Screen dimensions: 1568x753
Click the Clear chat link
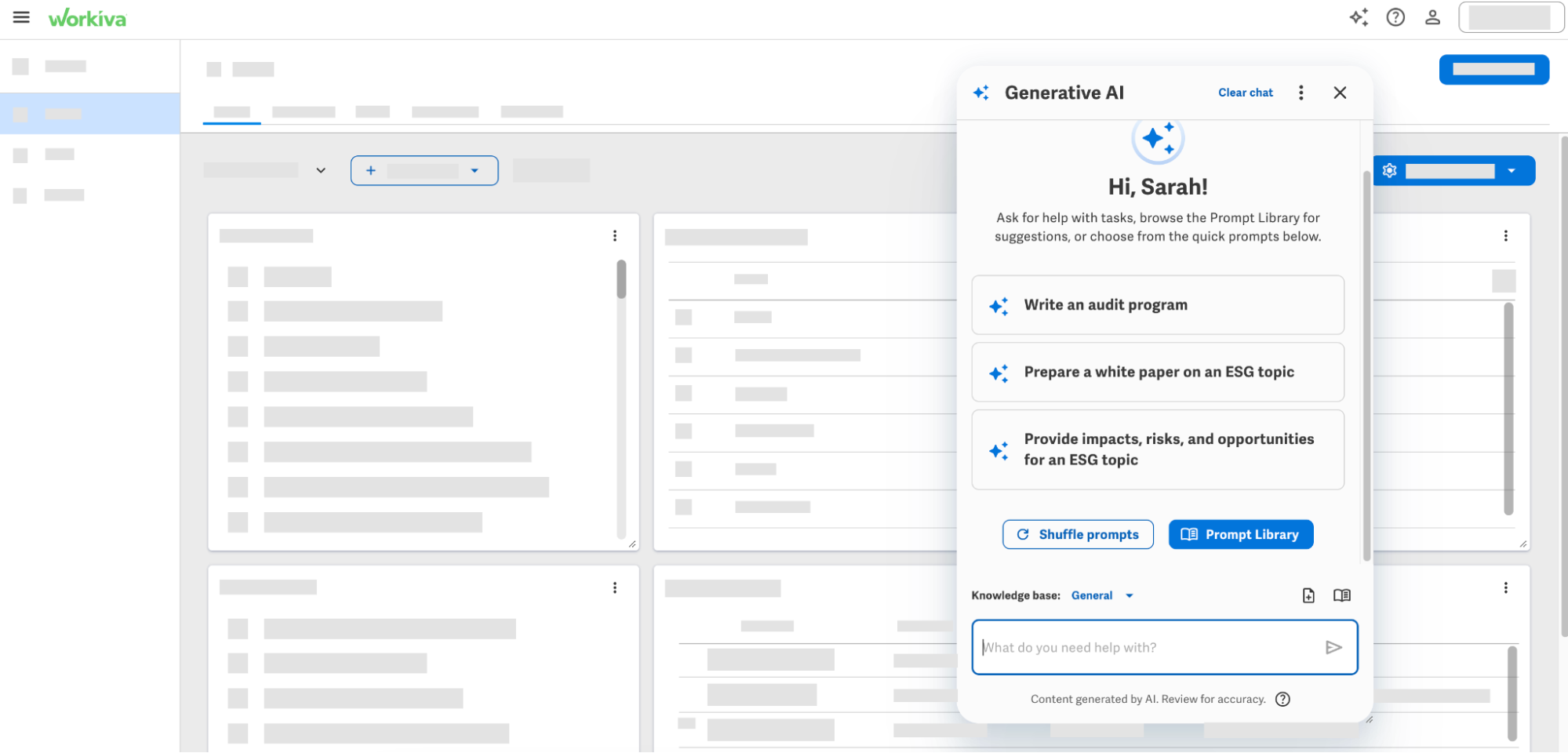click(1246, 93)
